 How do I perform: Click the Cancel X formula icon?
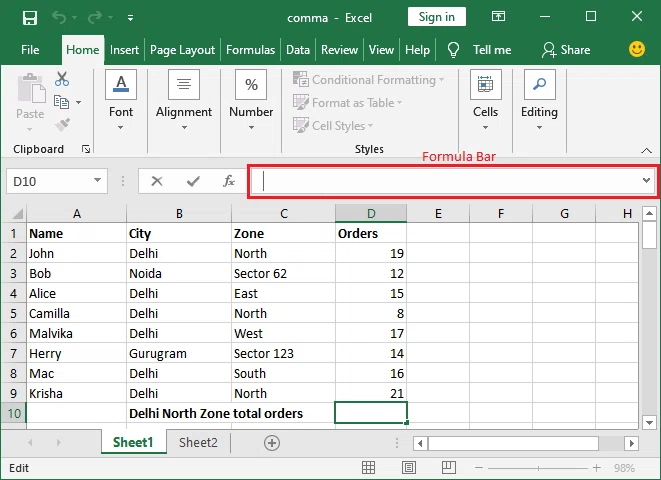point(157,181)
